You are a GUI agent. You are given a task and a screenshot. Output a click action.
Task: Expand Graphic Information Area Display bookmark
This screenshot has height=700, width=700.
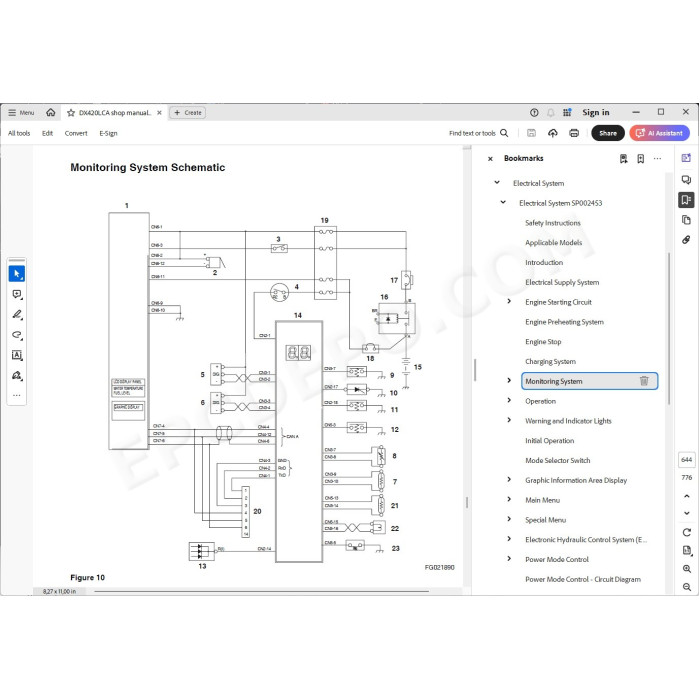(x=509, y=479)
